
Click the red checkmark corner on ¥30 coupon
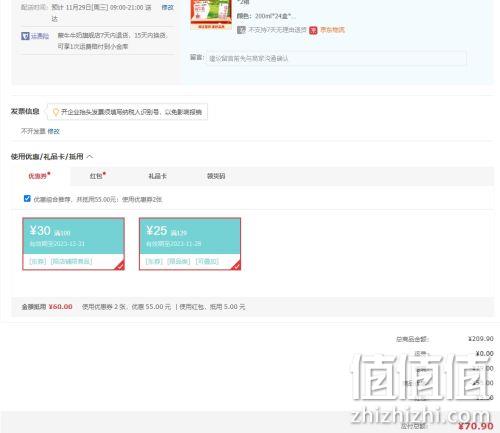[119, 265]
